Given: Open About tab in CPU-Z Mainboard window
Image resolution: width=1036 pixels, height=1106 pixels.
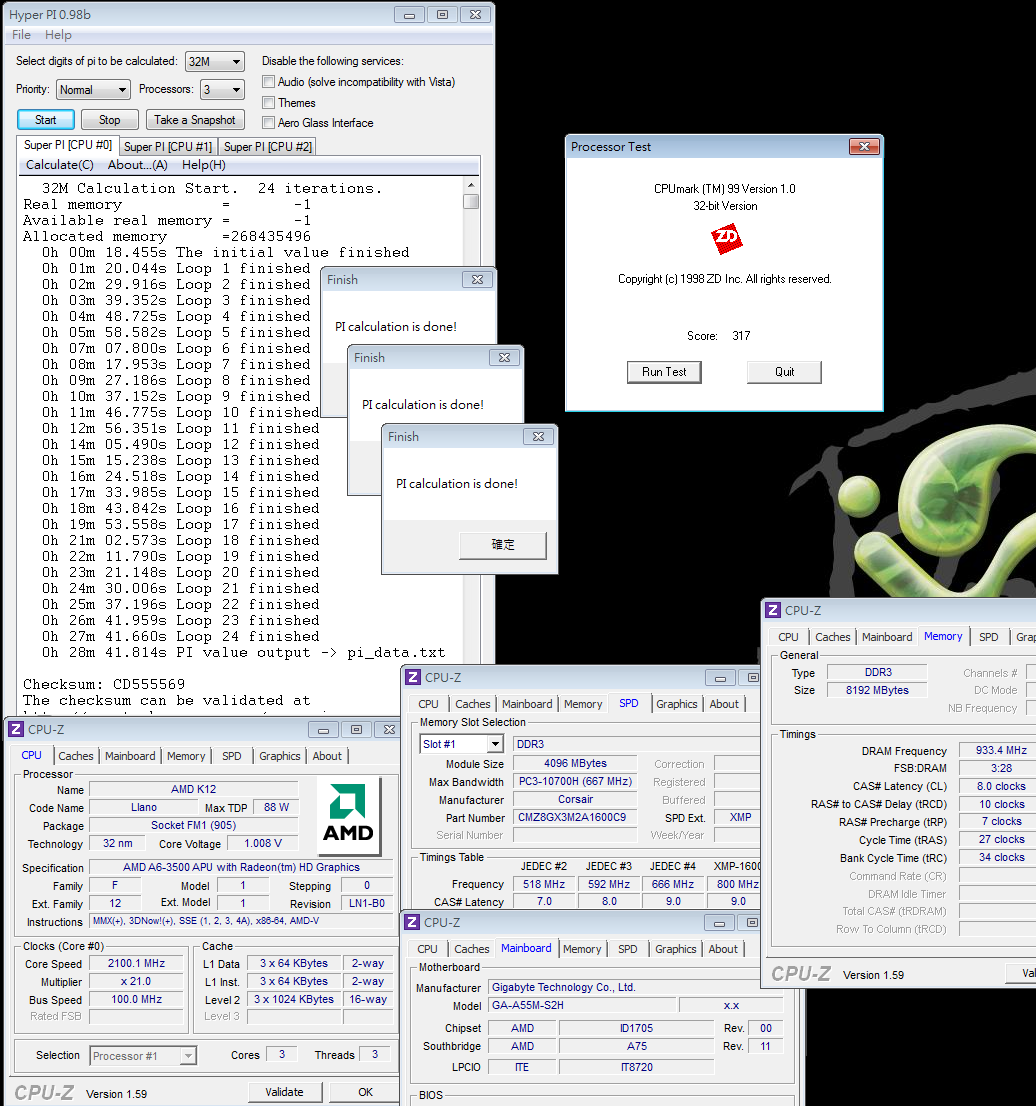Looking at the screenshot, I should (723, 949).
